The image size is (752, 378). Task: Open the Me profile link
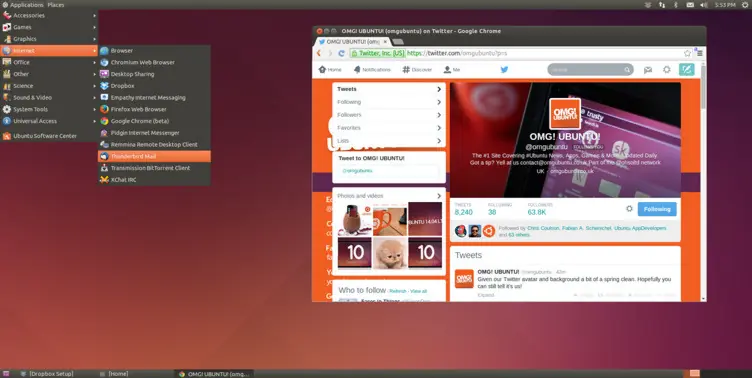pyautogui.click(x=452, y=70)
